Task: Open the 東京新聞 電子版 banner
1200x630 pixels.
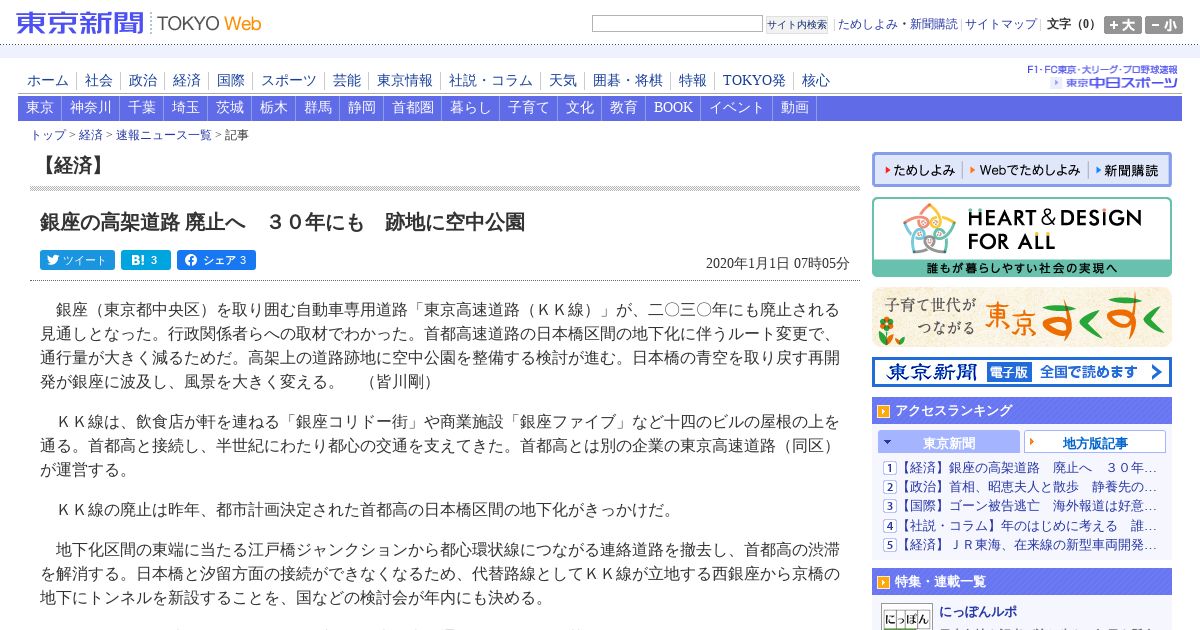Action: pos(1022,372)
